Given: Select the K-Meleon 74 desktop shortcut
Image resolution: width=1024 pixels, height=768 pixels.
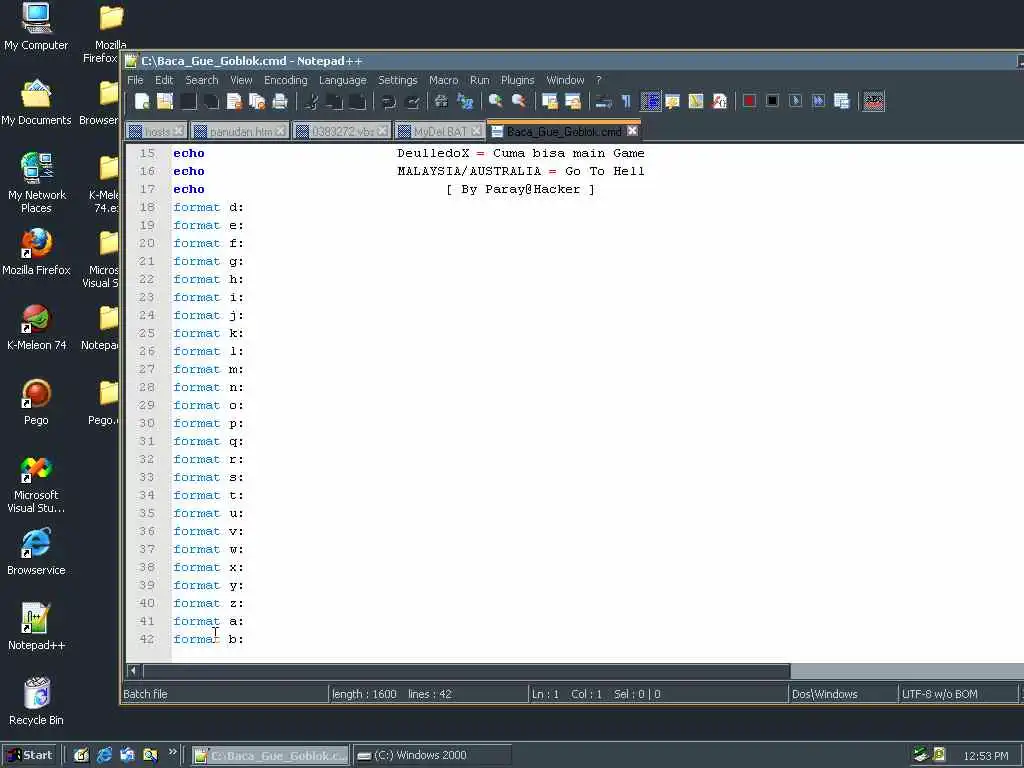Looking at the screenshot, I should click(x=37, y=327).
